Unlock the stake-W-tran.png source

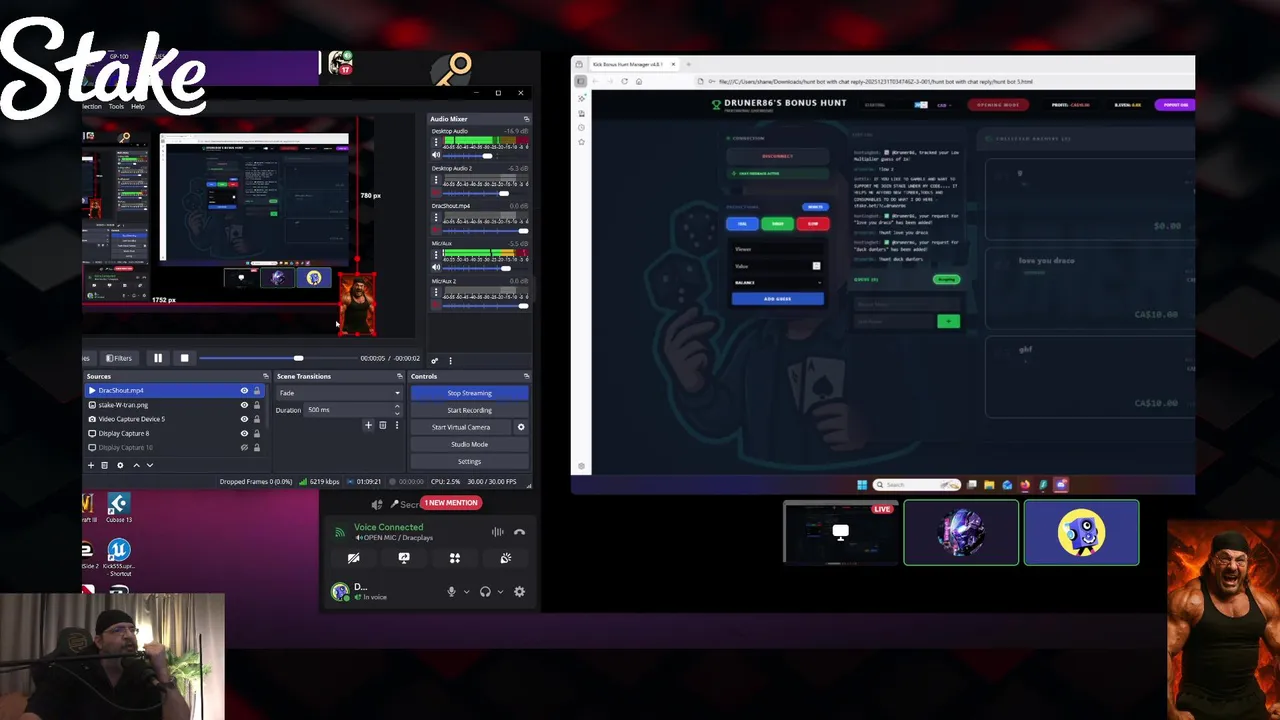[x=257, y=405]
